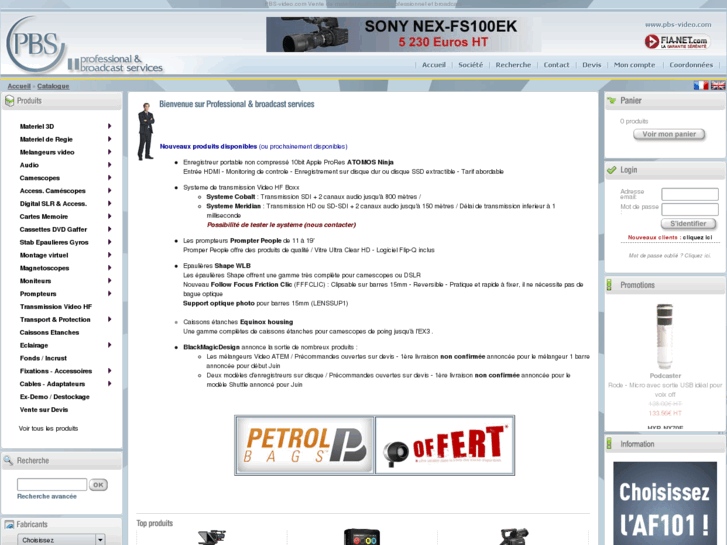Open Société page in navigation
727x545 pixels.
coord(470,65)
